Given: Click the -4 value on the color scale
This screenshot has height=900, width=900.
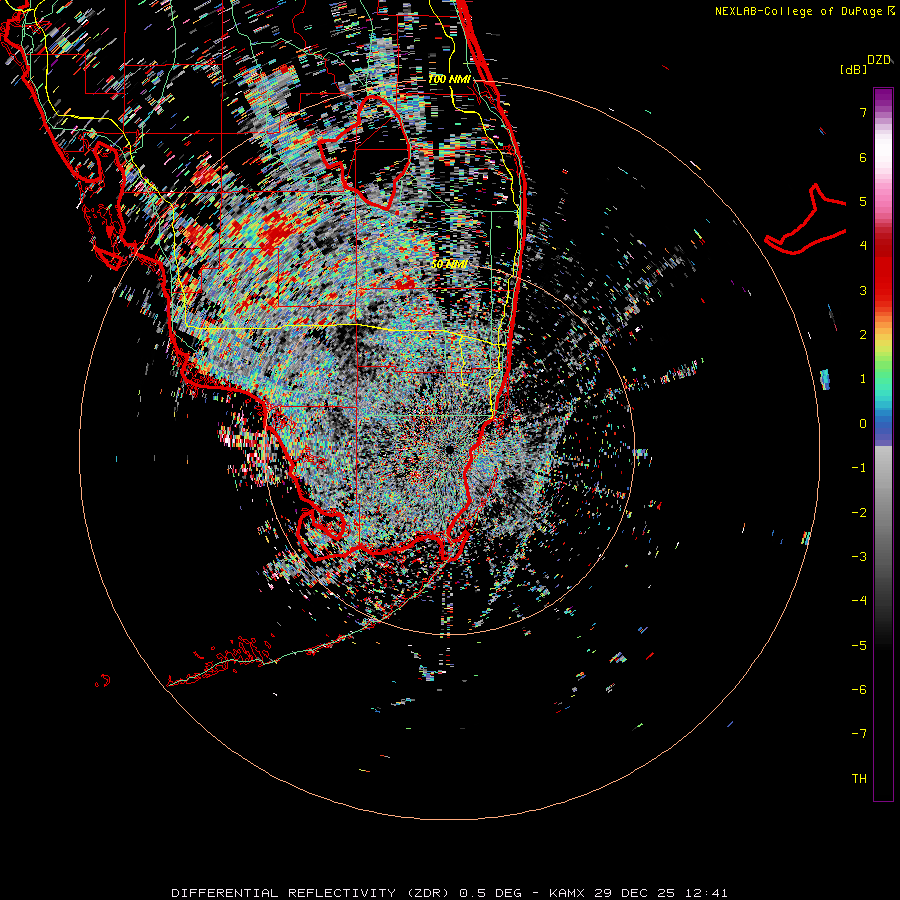Looking at the screenshot, I should 859,601.
